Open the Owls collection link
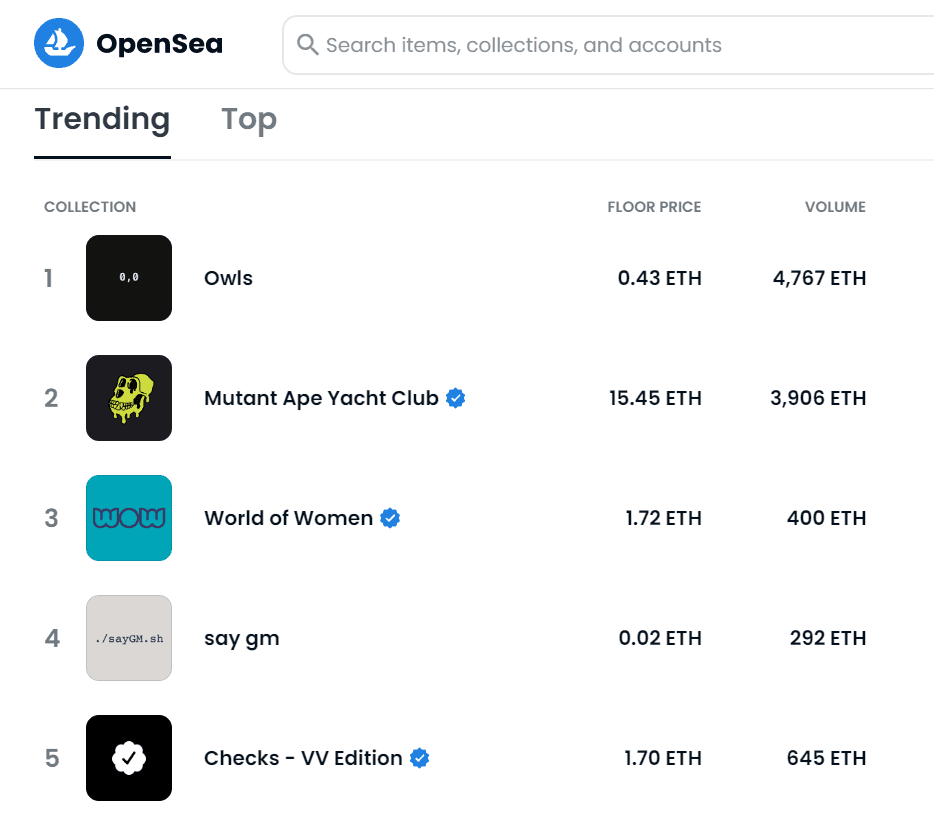Image resolution: width=934 pixels, height=813 pixels. pyautogui.click(x=228, y=278)
